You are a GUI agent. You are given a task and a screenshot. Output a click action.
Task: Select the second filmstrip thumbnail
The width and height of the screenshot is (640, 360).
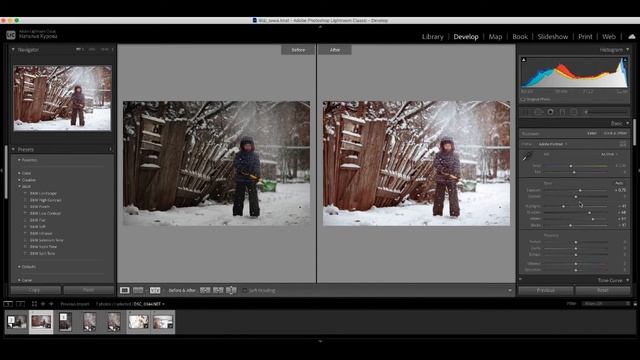(41, 322)
